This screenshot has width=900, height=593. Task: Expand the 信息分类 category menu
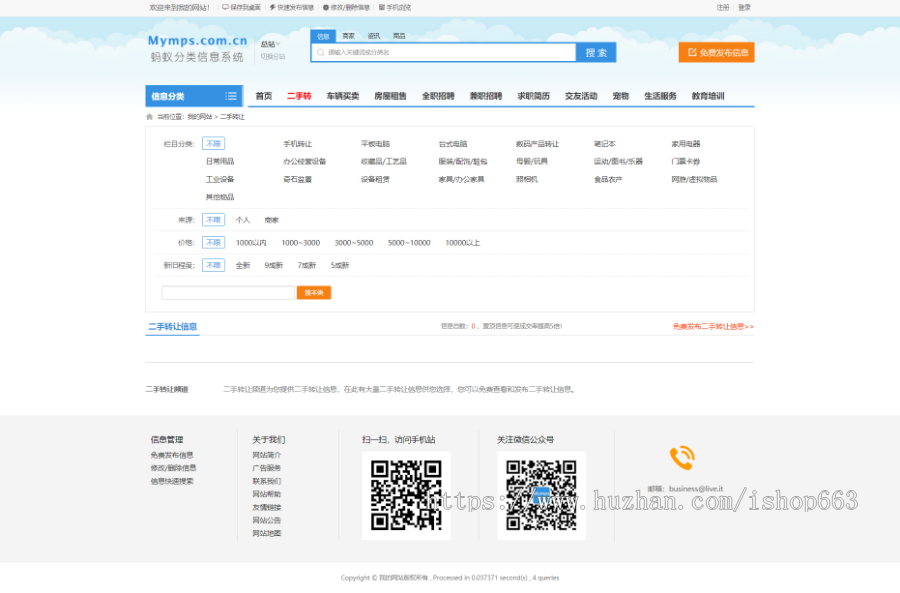coord(193,96)
